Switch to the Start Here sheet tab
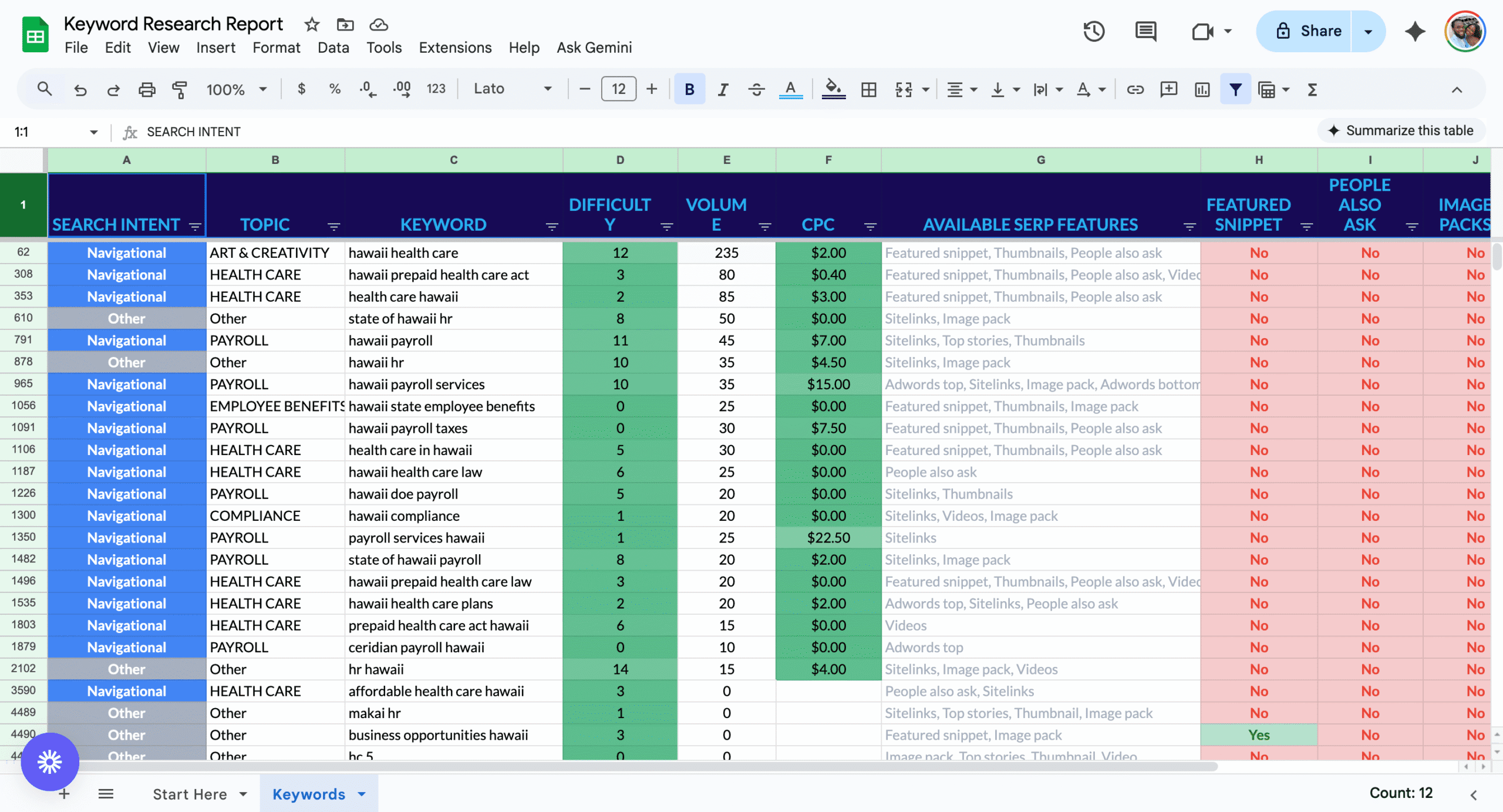 [190, 794]
